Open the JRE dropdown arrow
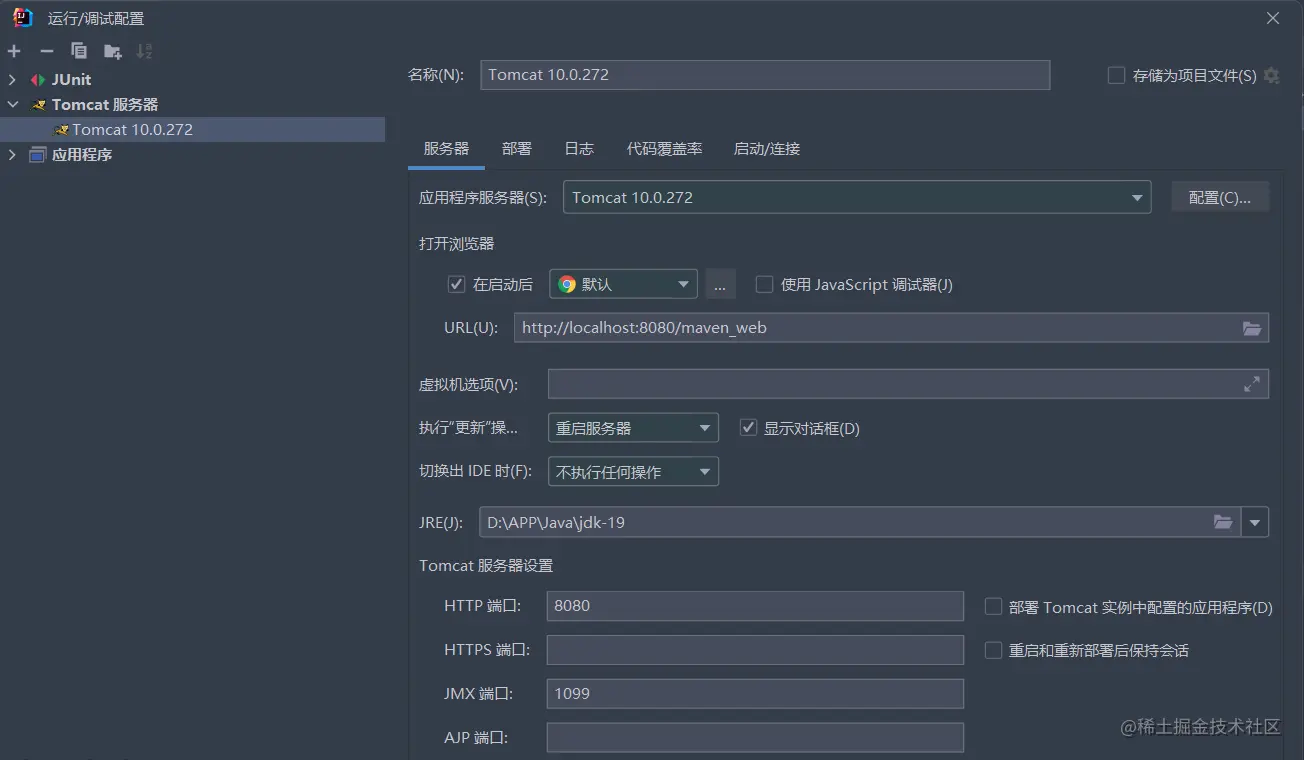This screenshot has width=1304, height=760. 1255,522
